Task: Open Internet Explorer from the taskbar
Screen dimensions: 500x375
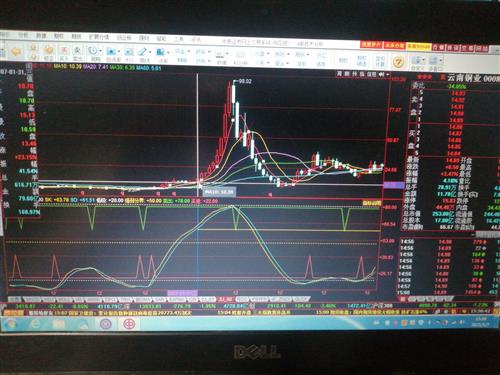Action: coord(35,323)
